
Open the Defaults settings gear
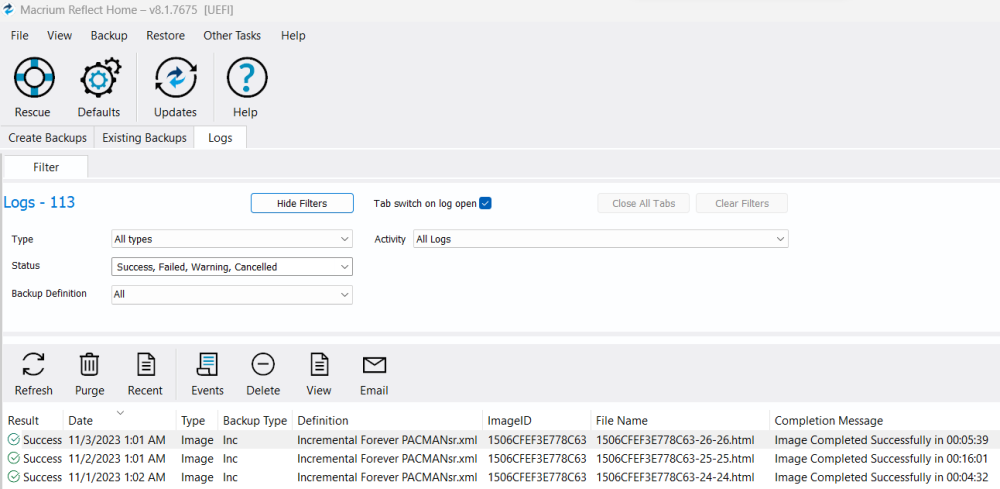pos(99,88)
